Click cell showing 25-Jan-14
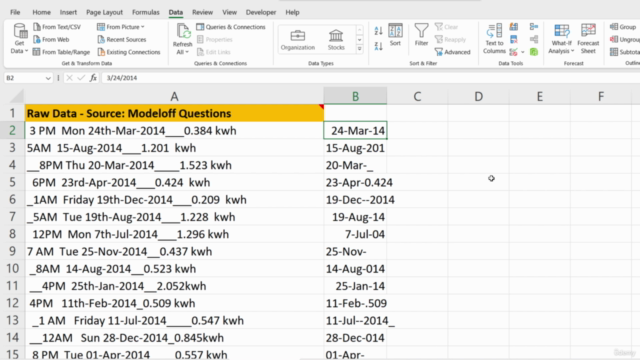This screenshot has height=360, width=640. click(355, 286)
